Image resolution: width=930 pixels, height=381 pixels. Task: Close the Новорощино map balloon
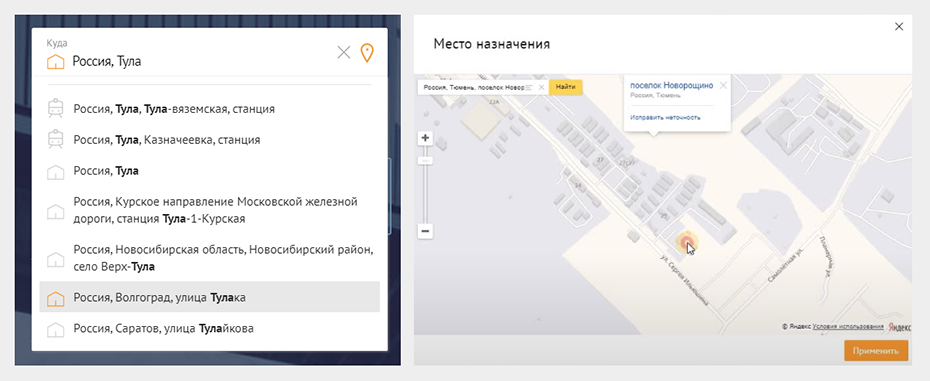[723, 85]
